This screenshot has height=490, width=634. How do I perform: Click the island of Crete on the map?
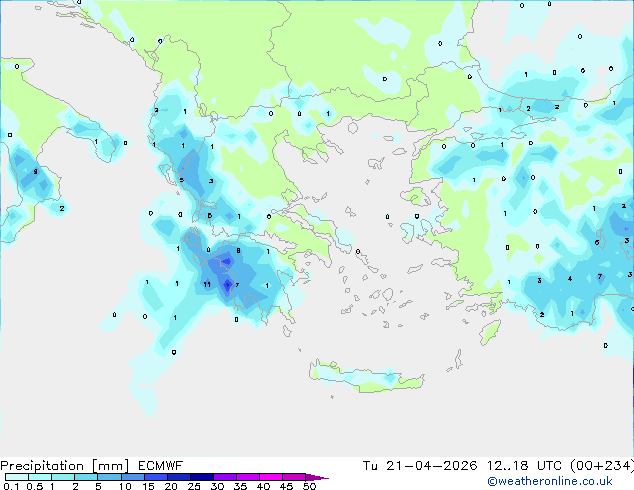366,376
